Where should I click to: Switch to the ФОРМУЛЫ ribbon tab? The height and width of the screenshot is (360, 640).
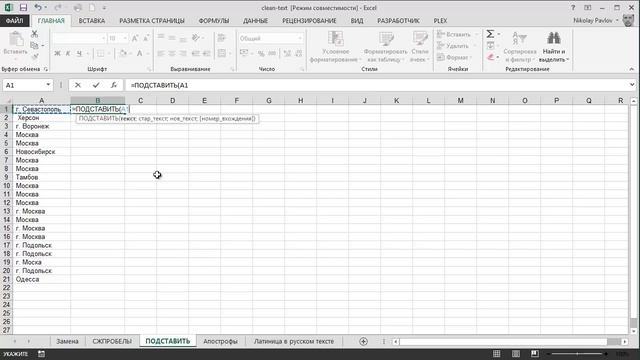click(x=213, y=20)
